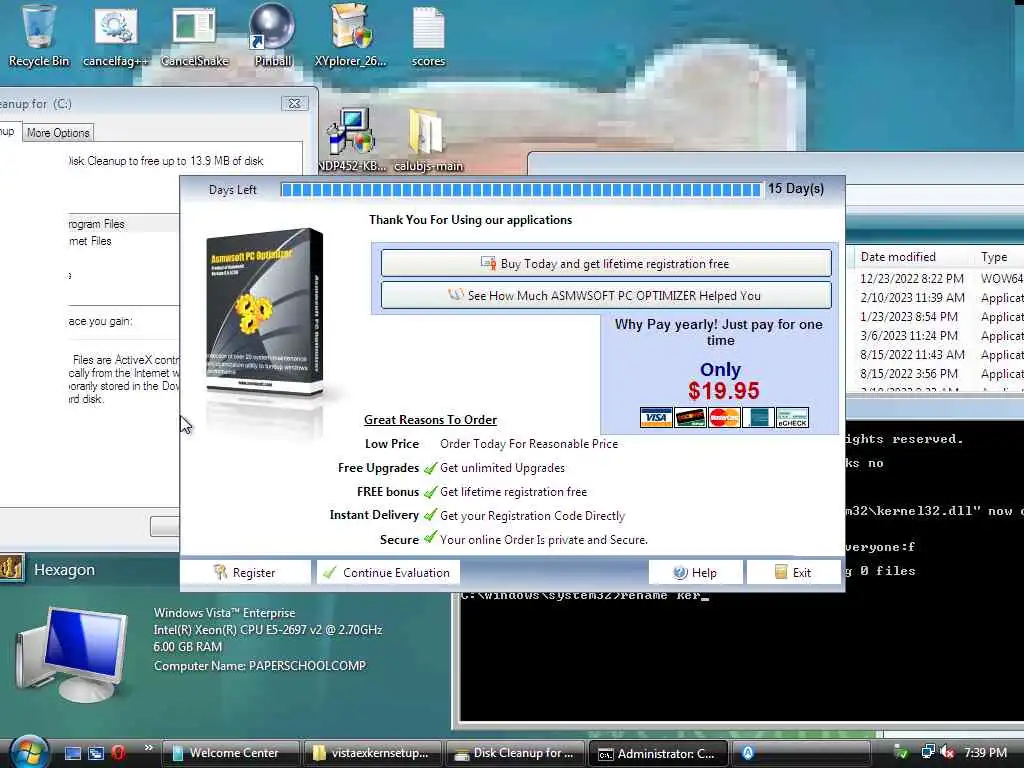Switch to vistaexkernsetup taskbar button
The height and width of the screenshot is (768, 1024).
(372, 753)
